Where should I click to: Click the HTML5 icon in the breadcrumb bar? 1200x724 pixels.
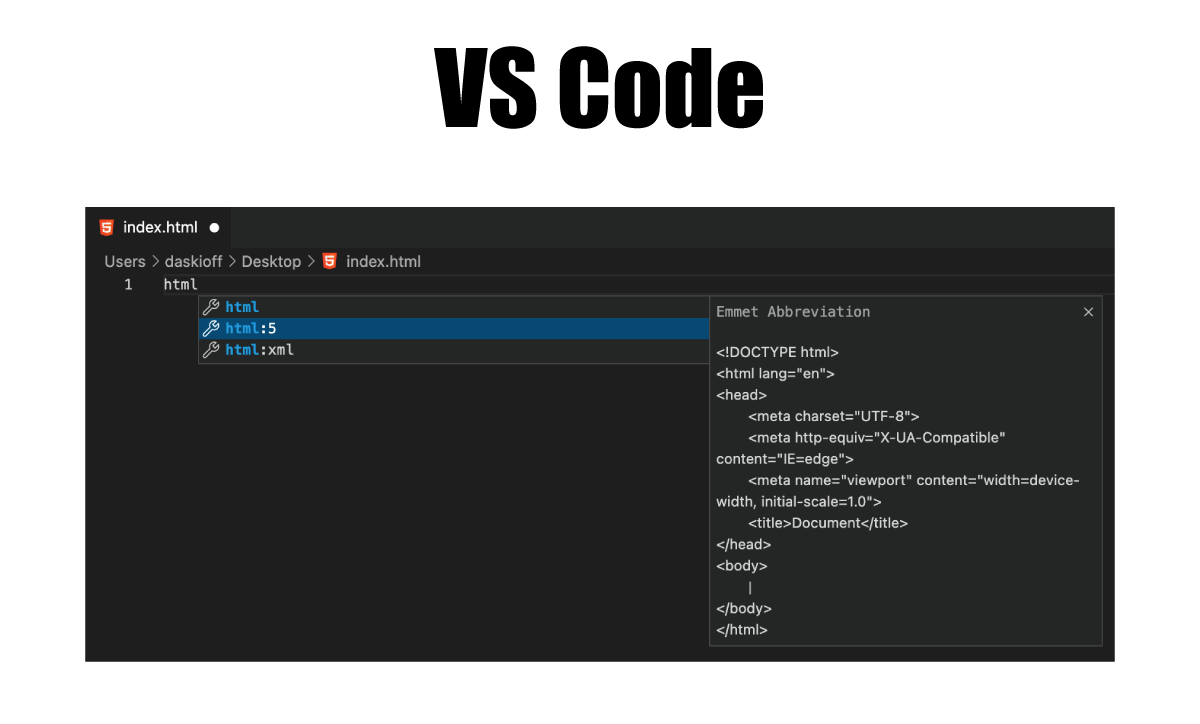click(x=327, y=261)
